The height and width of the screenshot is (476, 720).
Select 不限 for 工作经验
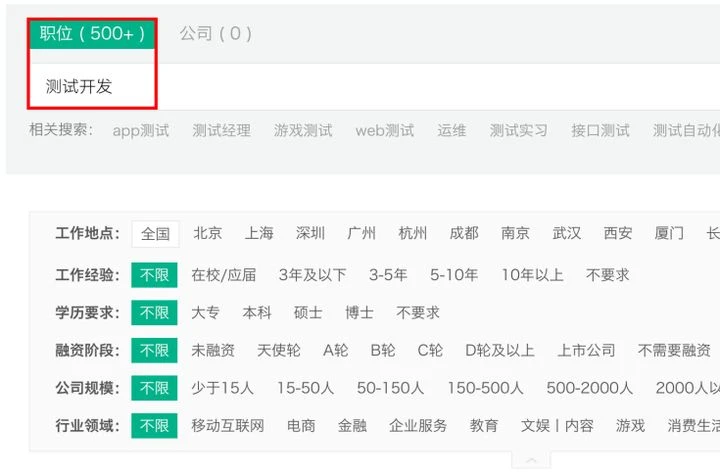click(x=155, y=275)
